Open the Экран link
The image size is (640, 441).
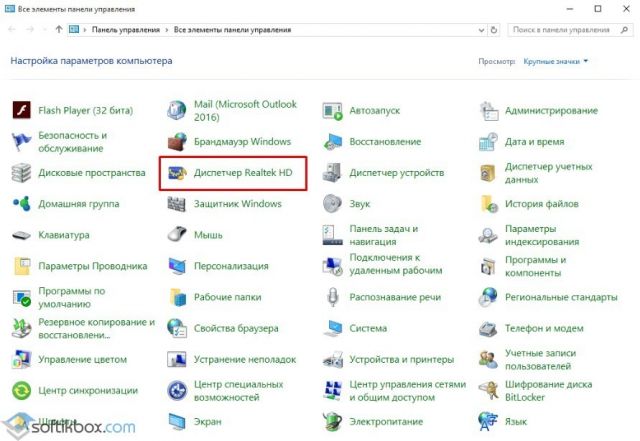click(x=207, y=421)
